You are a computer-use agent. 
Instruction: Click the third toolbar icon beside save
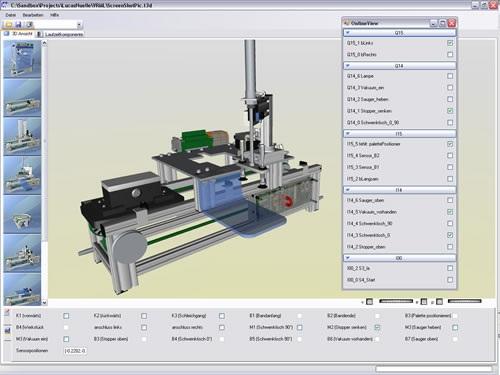[x=29, y=24]
